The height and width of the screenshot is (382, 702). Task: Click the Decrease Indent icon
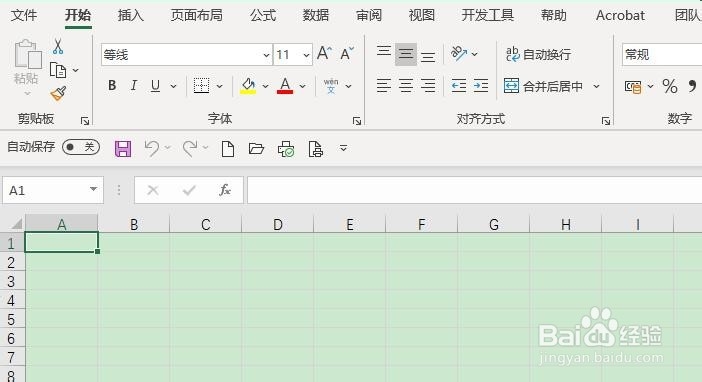(459, 85)
